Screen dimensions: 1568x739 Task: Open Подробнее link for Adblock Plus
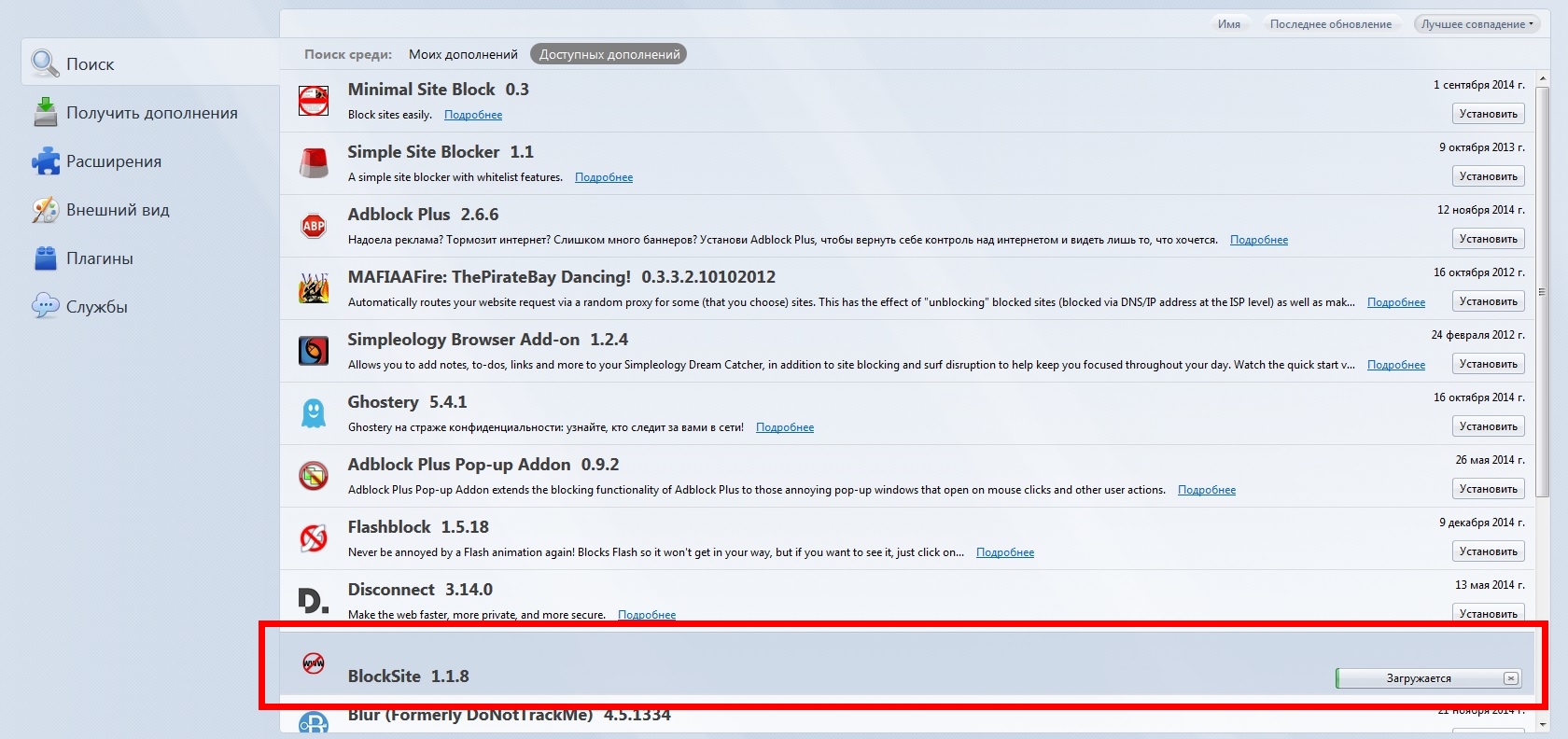(x=1259, y=240)
